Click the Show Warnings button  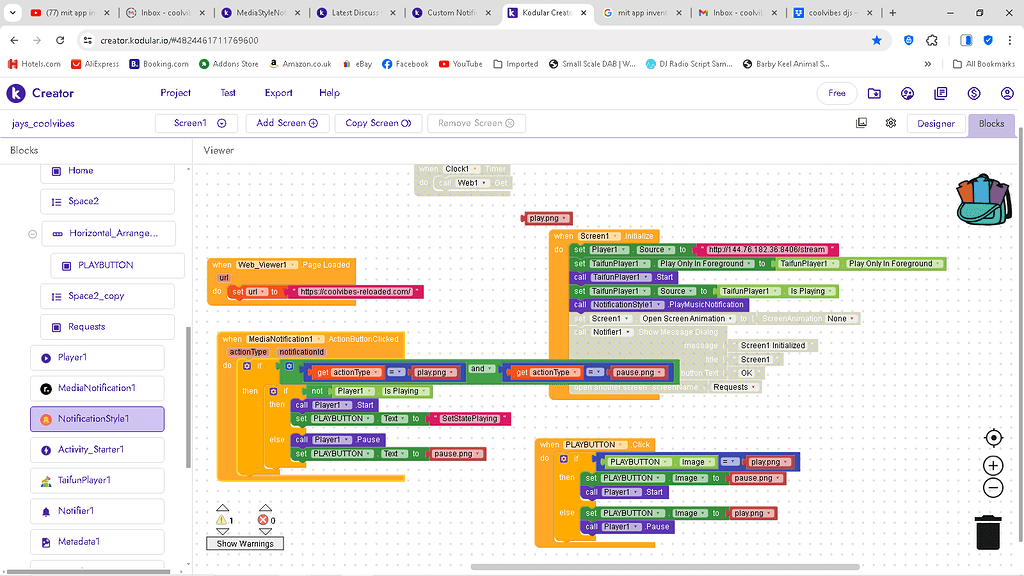tap(245, 543)
